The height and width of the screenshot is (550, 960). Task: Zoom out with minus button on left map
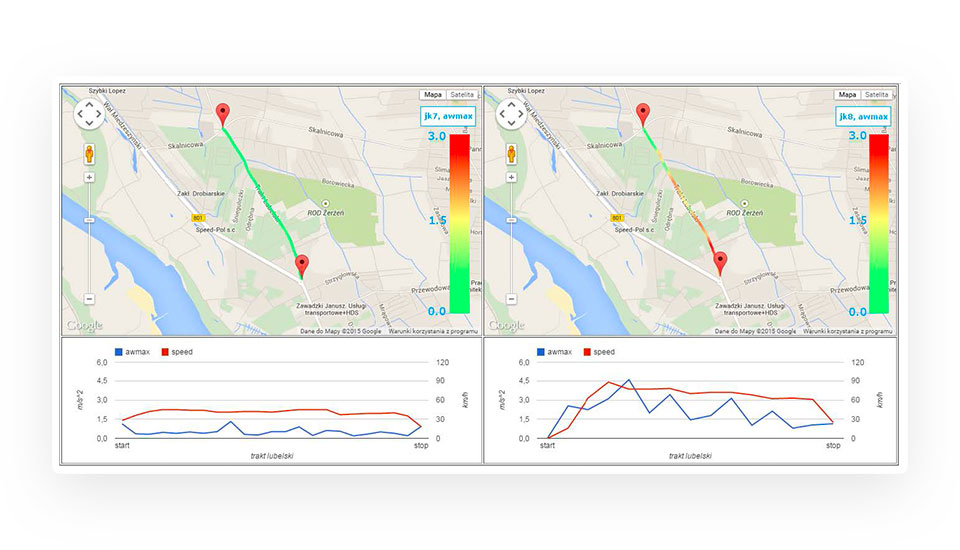(x=89, y=299)
